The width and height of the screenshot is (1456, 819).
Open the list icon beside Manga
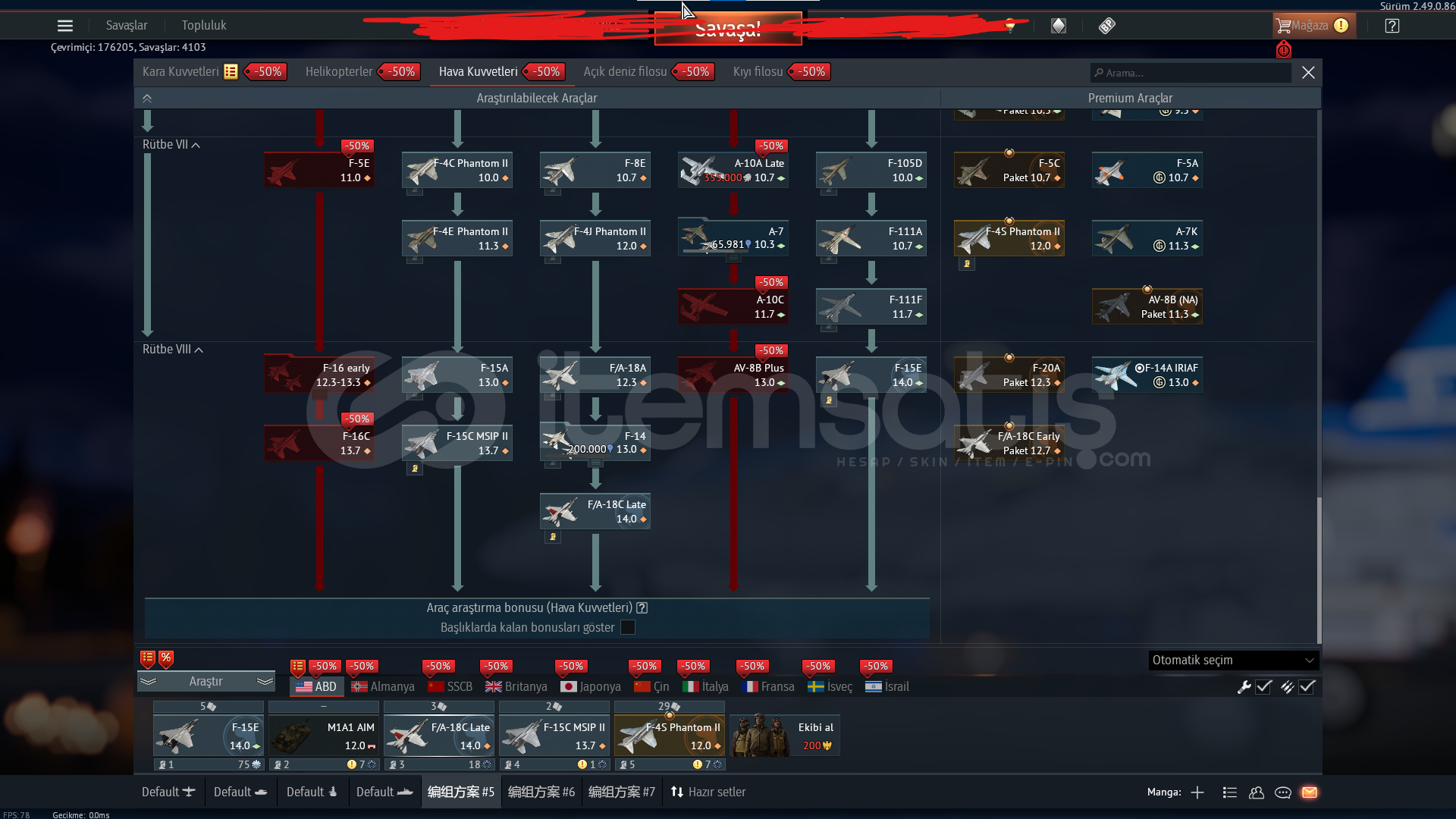pos(1230,792)
